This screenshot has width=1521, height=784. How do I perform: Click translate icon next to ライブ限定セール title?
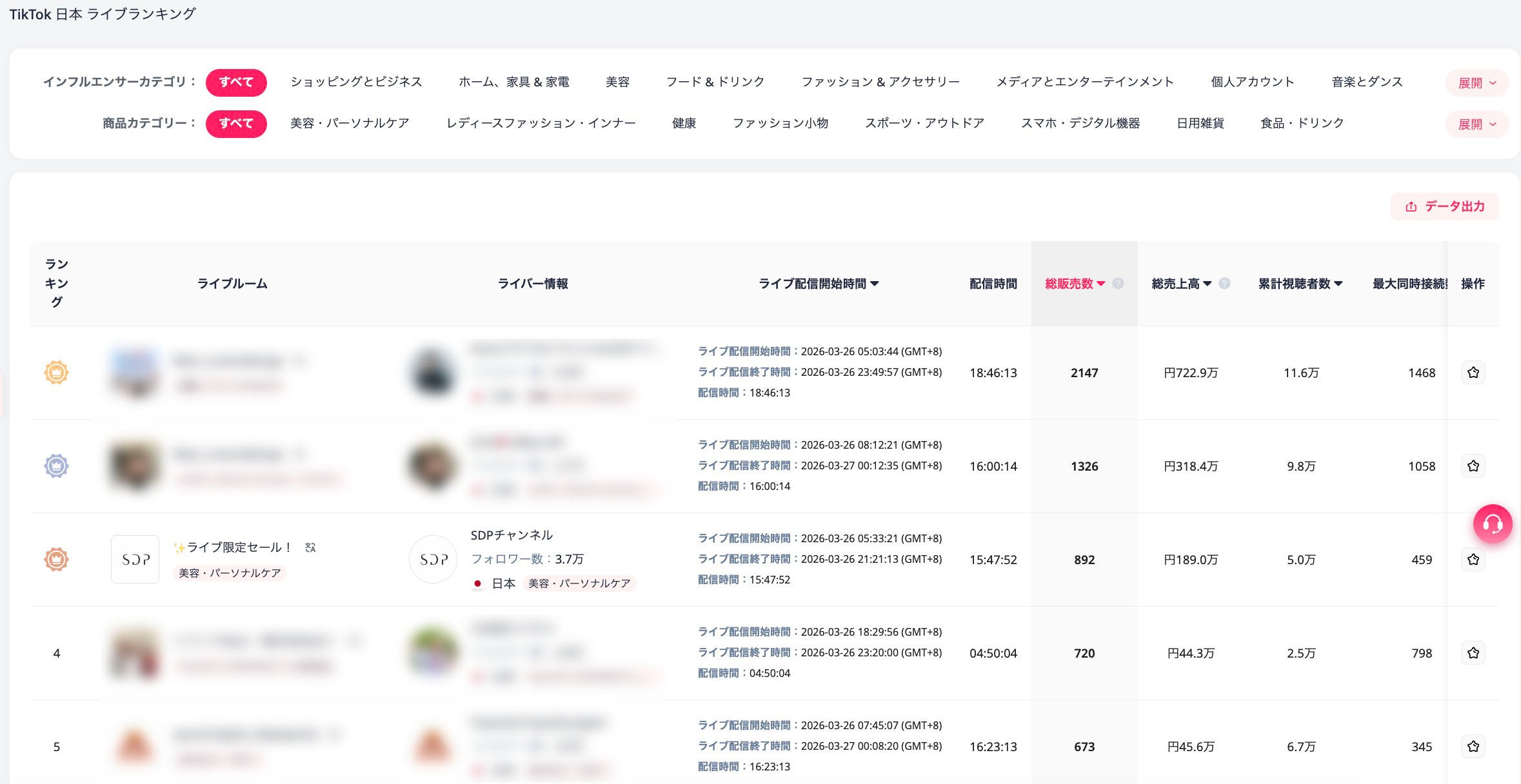click(x=310, y=547)
